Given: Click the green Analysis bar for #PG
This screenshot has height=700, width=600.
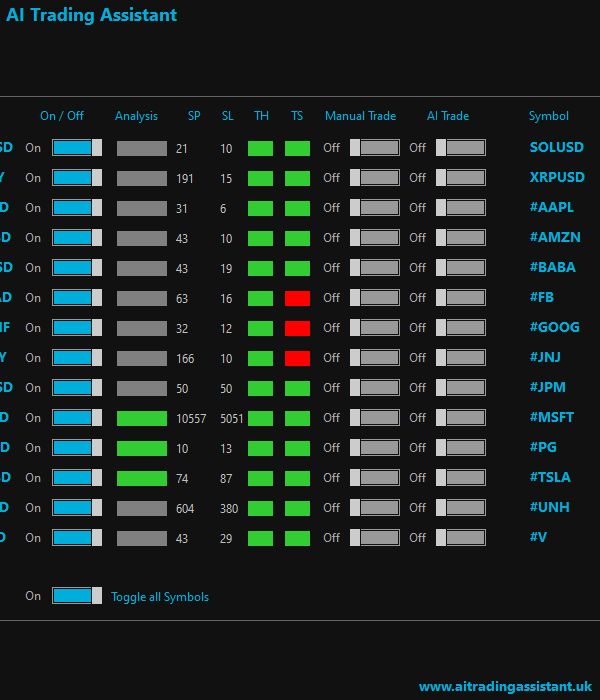Looking at the screenshot, I should click(x=142, y=448).
